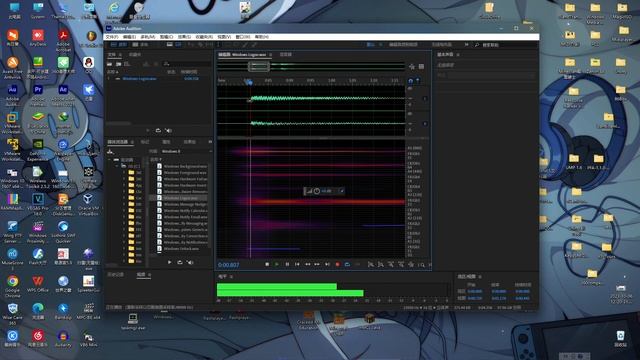This screenshot has width=640, height=360.
Task: Pause playback in the transport bar
Action: 287,264
